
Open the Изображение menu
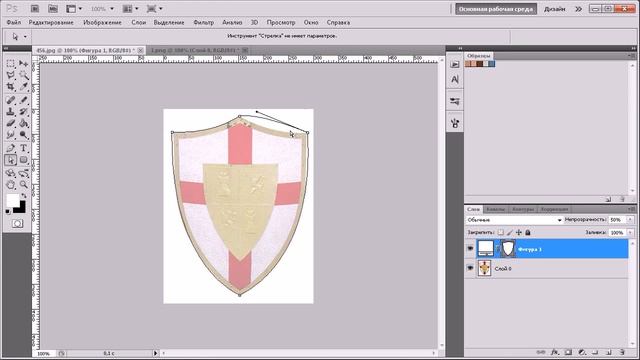(102, 22)
